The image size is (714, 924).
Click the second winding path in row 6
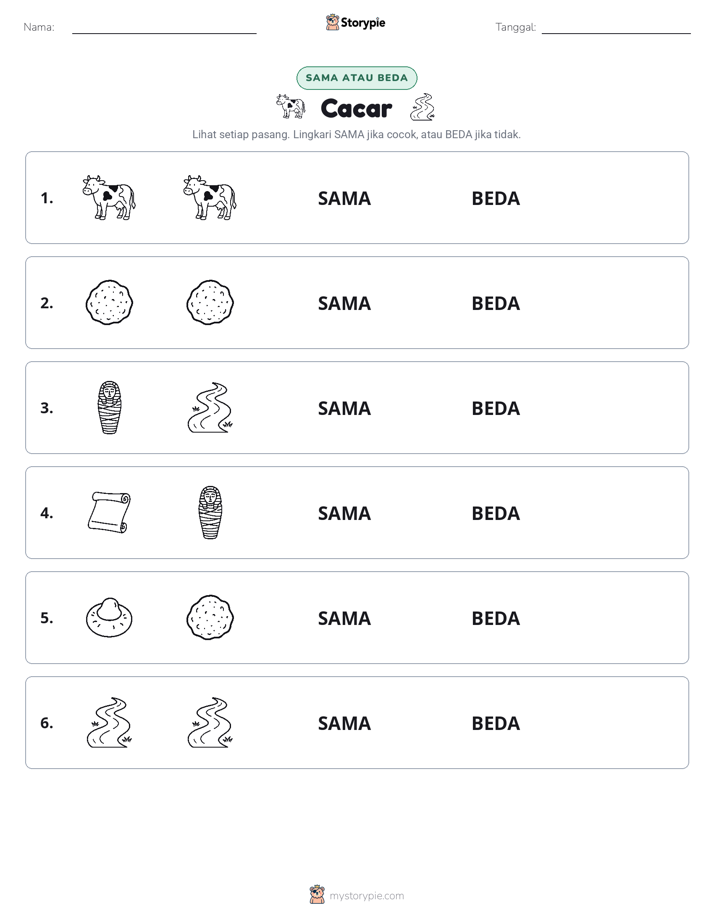[210, 722]
